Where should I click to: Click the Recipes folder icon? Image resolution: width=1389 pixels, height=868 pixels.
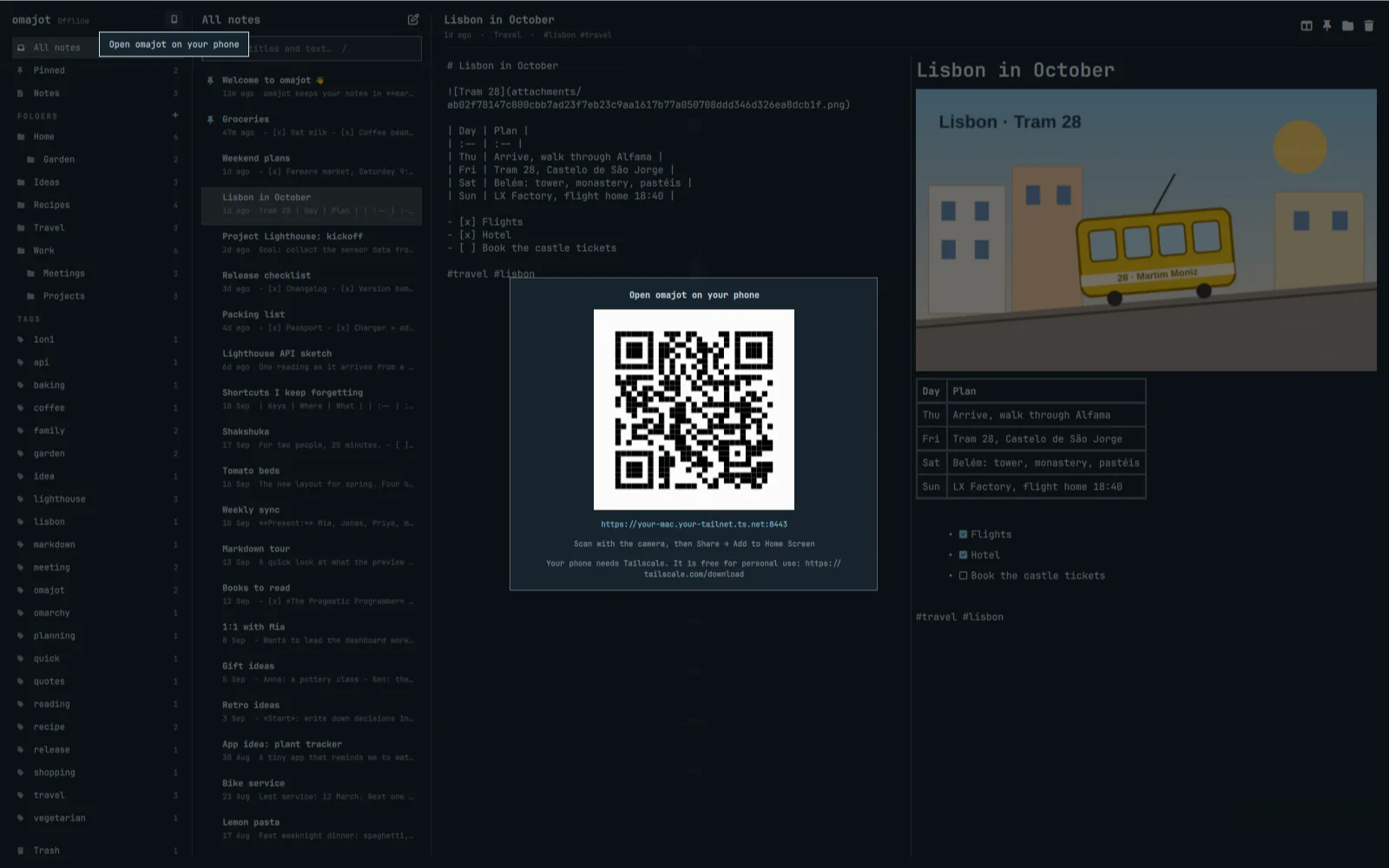point(21,205)
